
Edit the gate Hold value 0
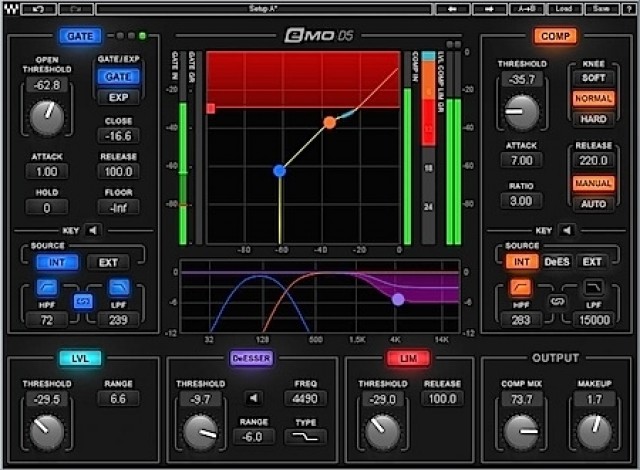47,208
